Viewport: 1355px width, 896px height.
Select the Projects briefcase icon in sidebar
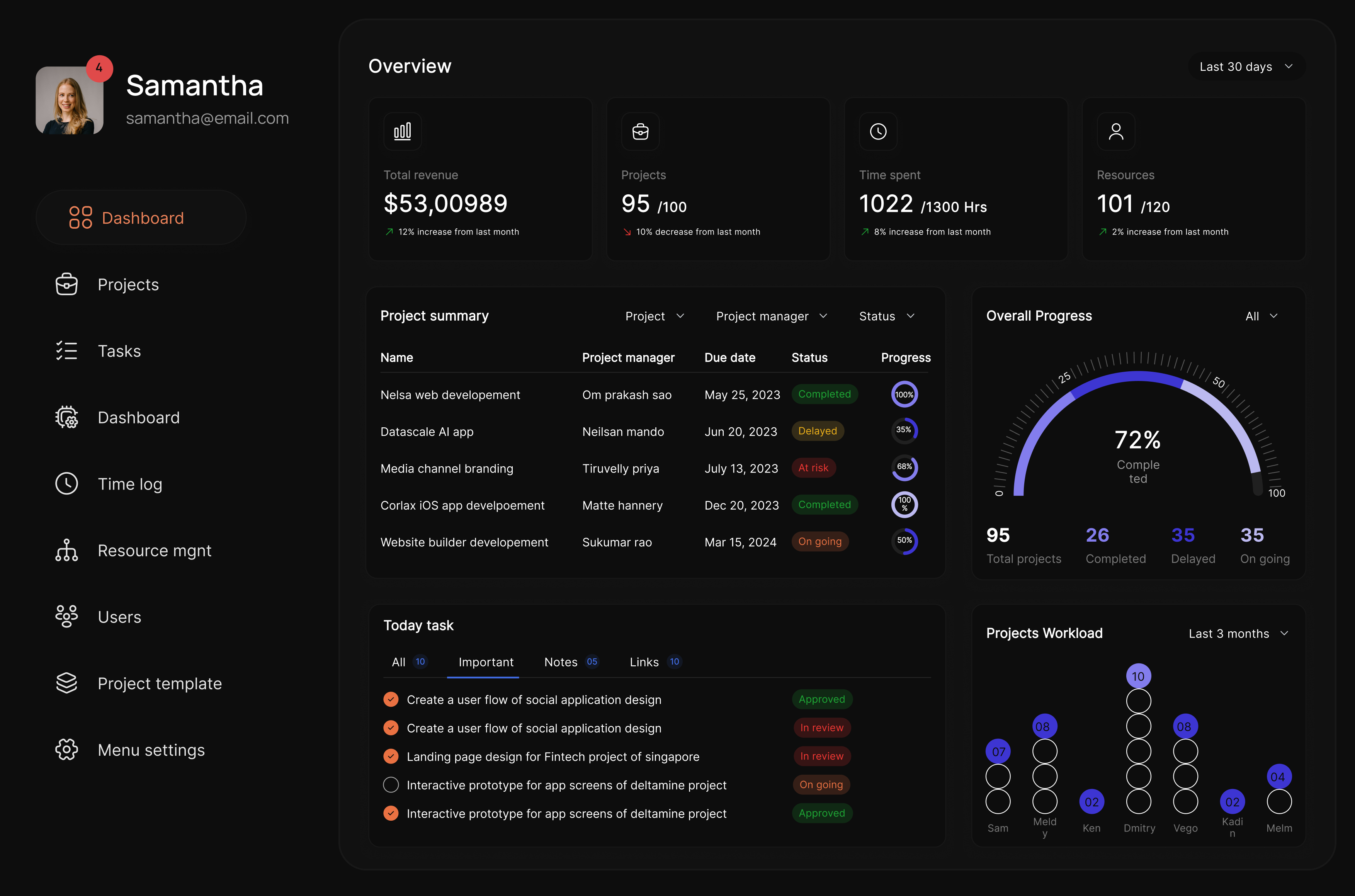click(67, 284)
